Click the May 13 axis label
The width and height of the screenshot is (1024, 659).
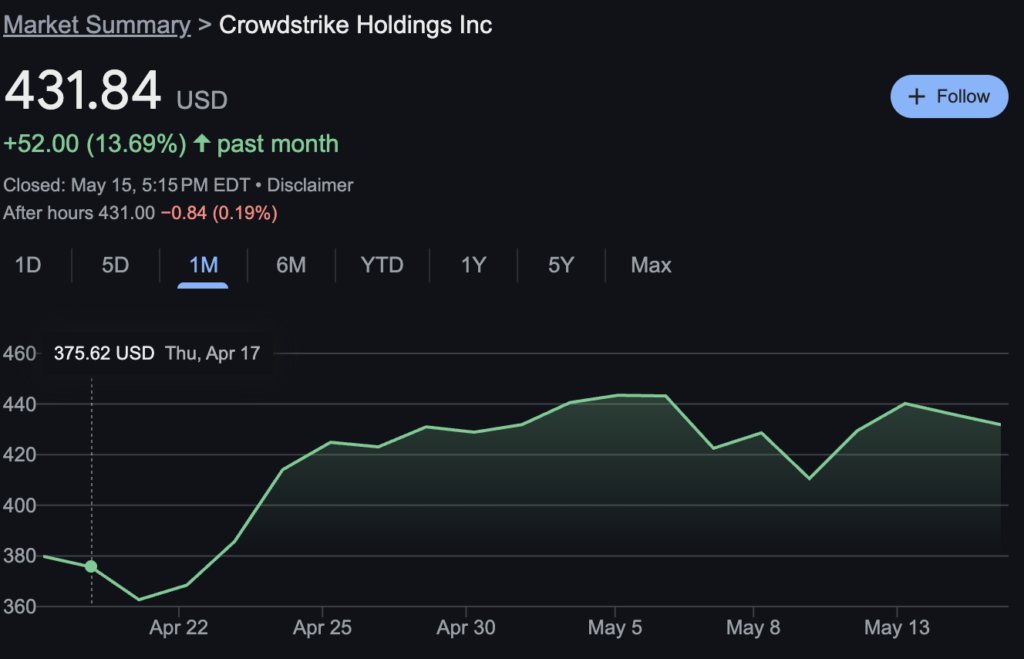[897, 628]
